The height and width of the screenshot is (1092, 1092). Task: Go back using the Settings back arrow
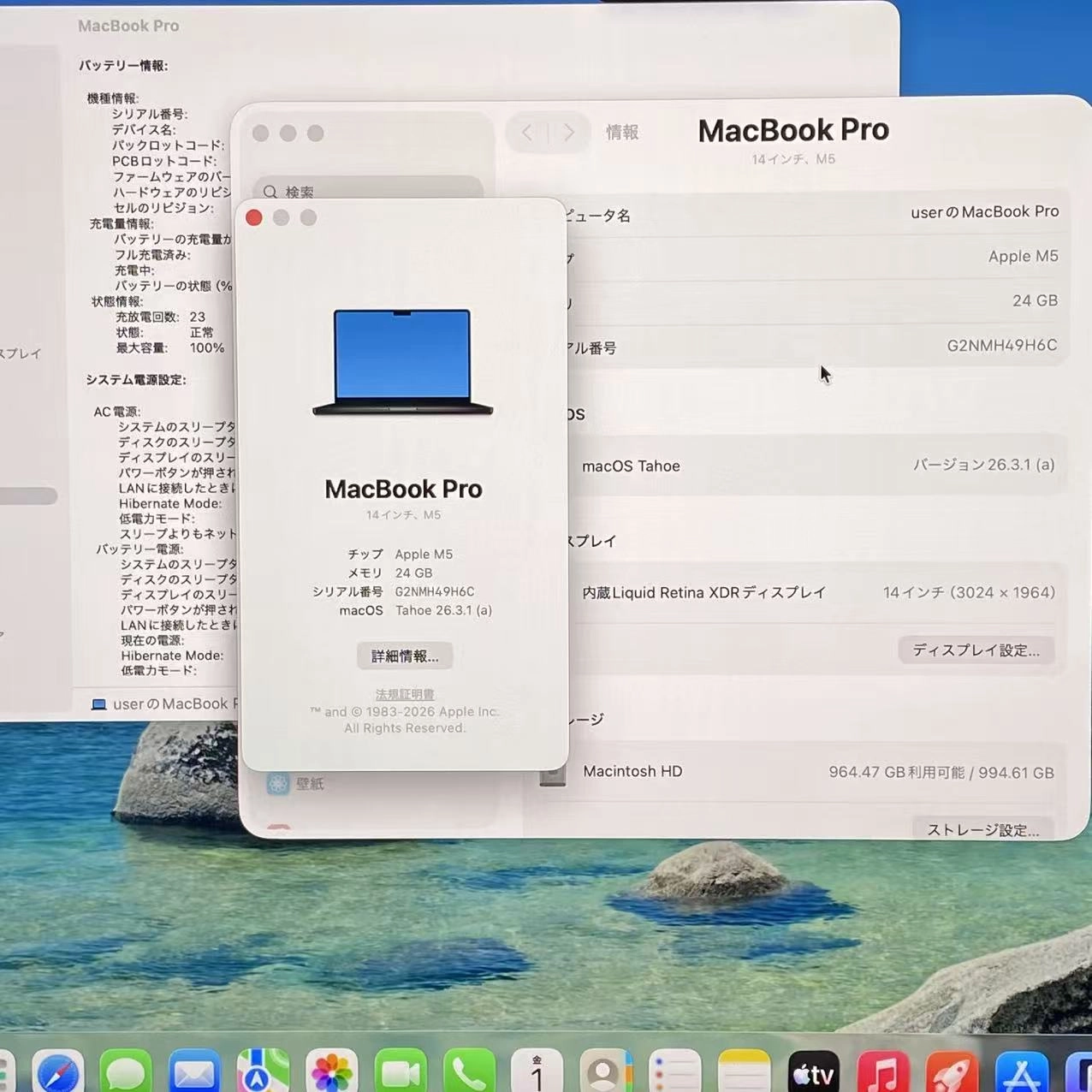(x=527, y=133)
